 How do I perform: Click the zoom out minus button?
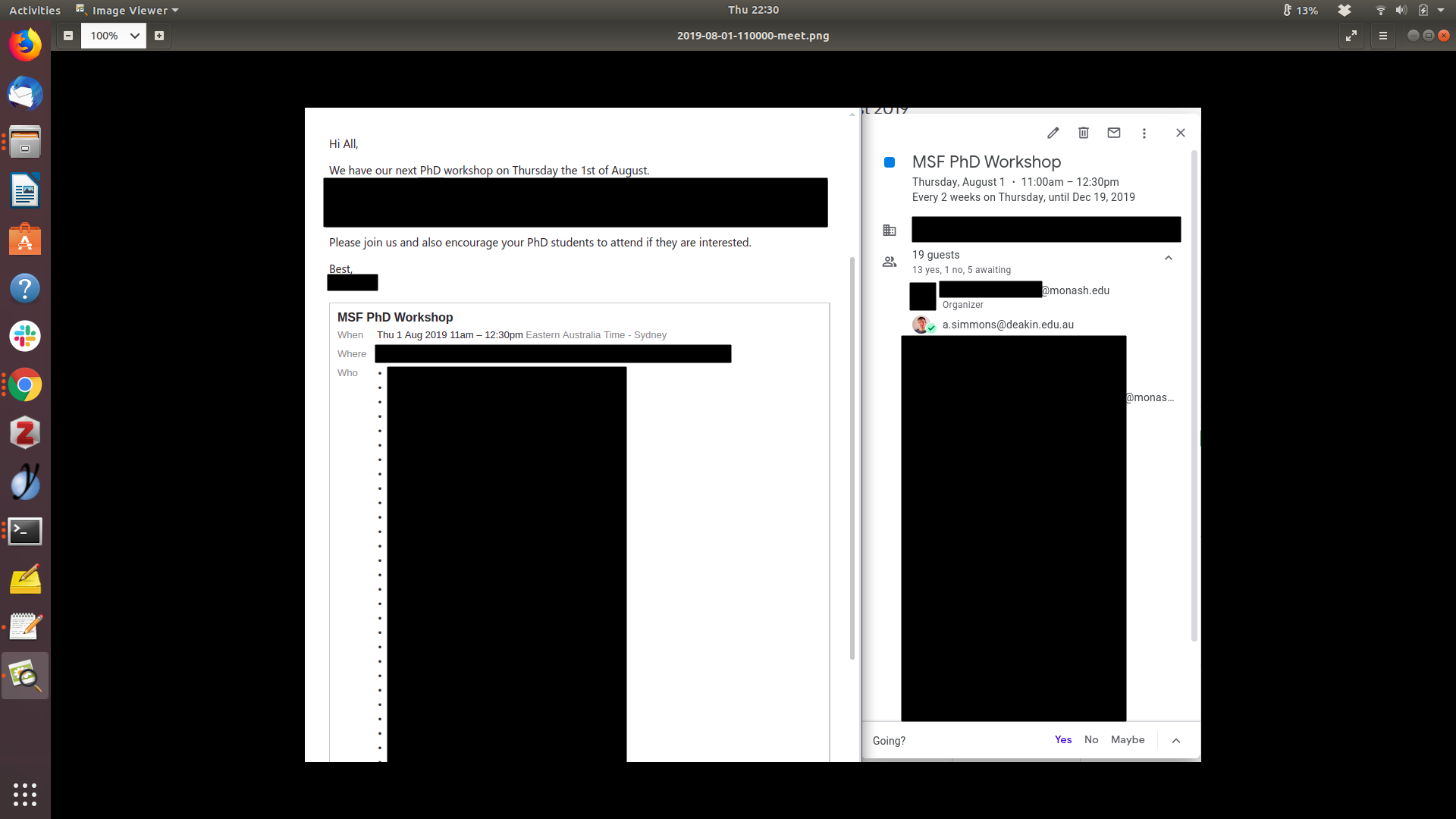point(68,36)
